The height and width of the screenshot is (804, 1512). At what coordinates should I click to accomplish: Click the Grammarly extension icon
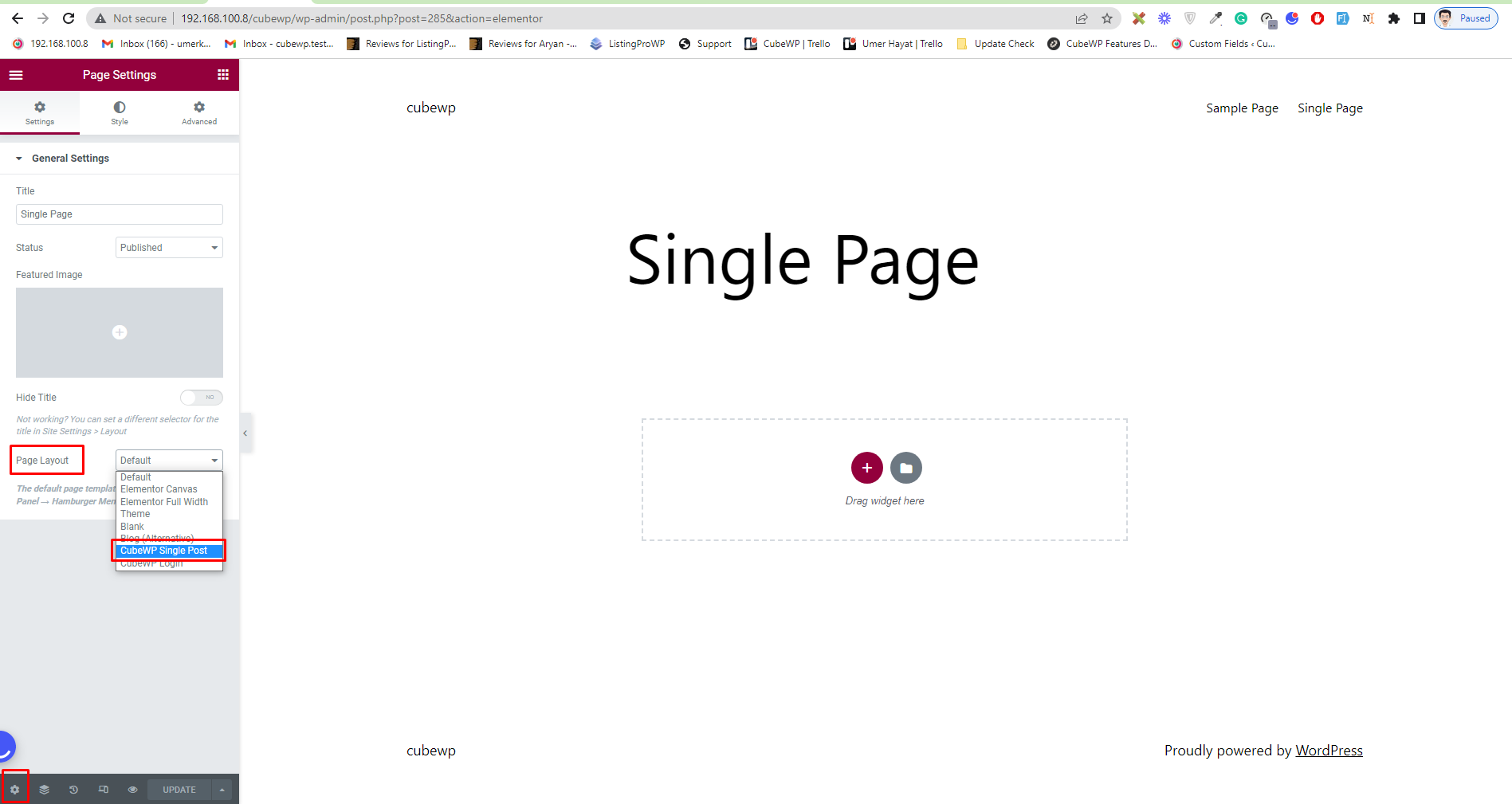coord(1241,18)
